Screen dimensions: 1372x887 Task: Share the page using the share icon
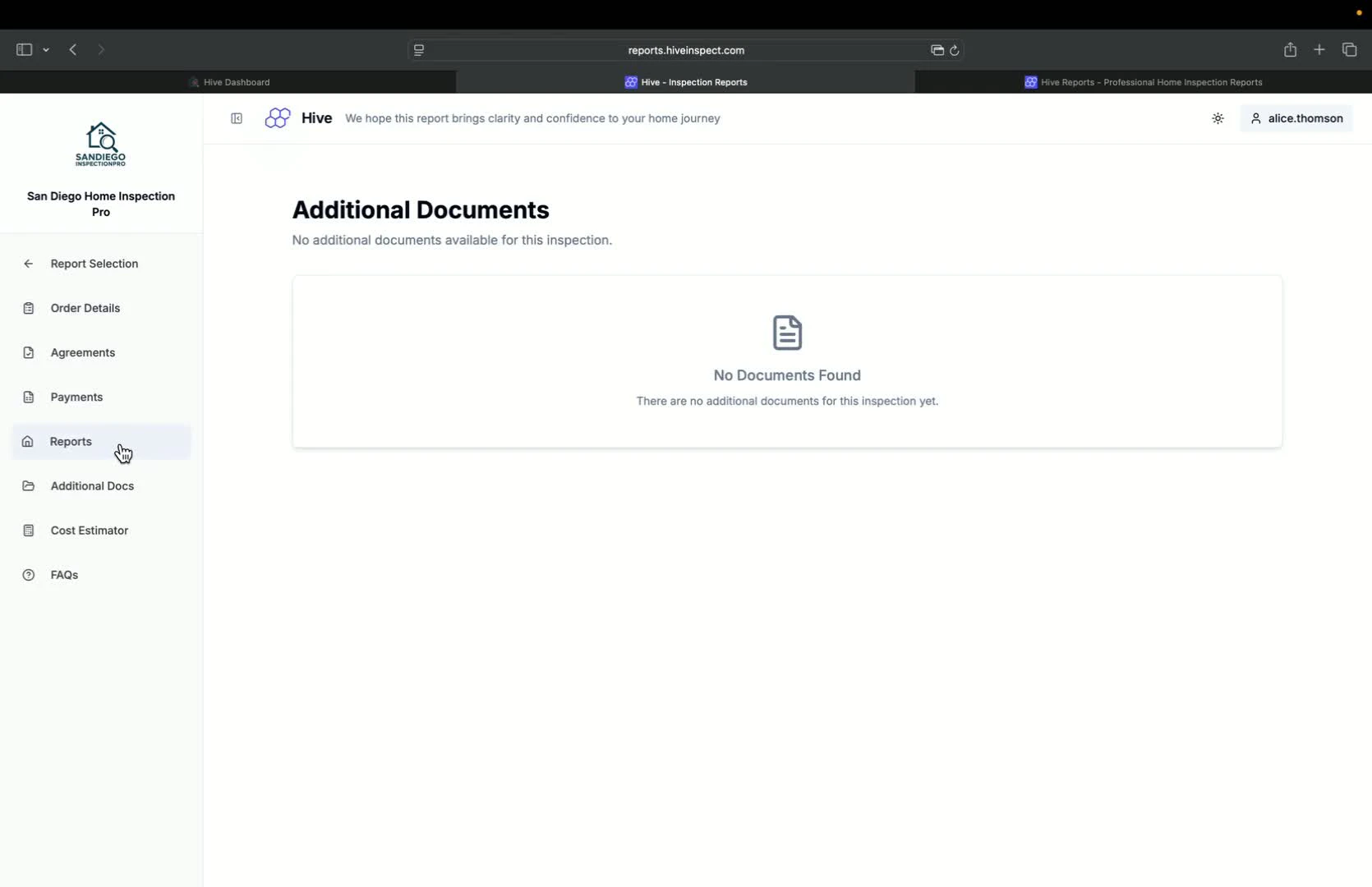coord(1290,49)
